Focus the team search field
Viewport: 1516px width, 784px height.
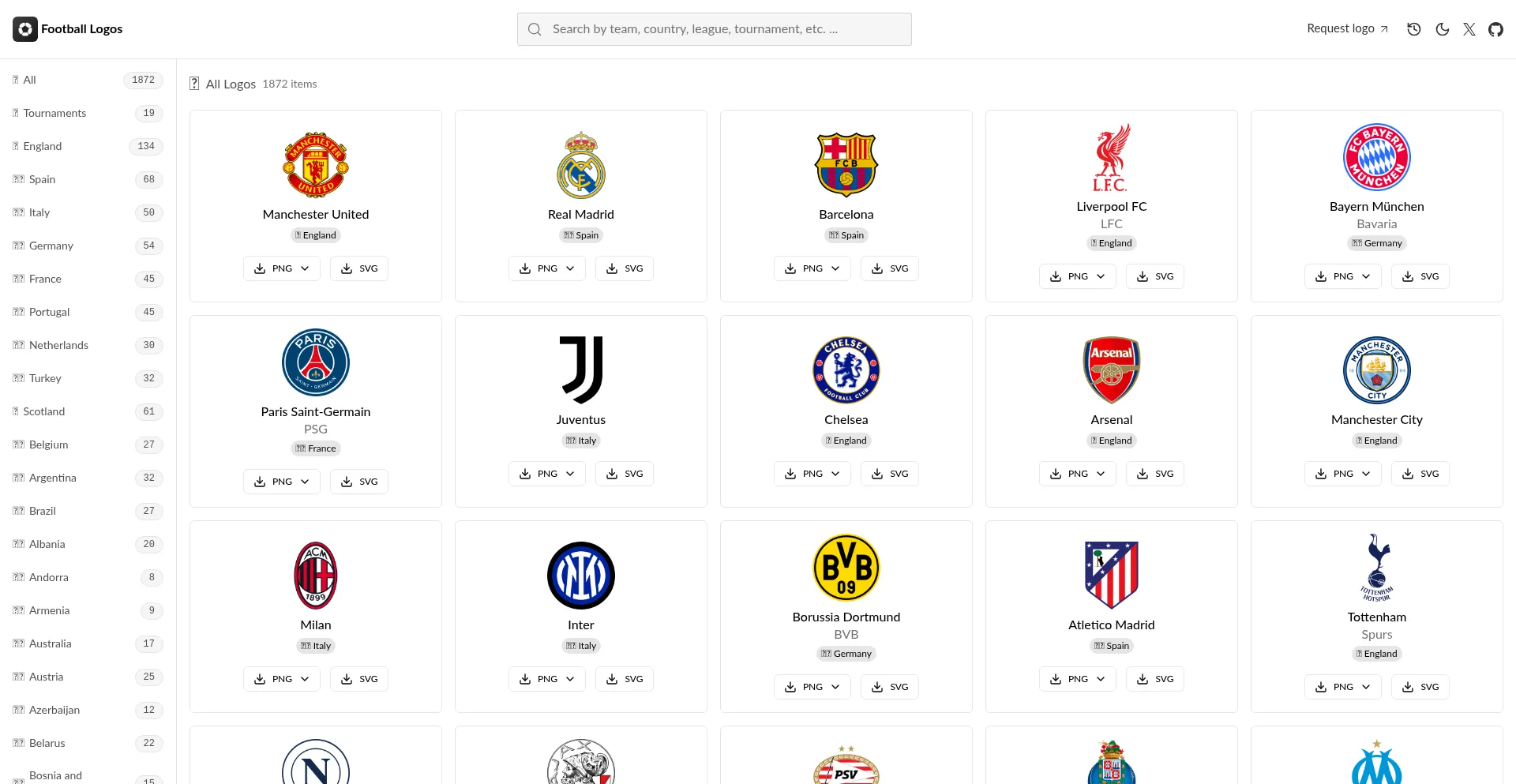click(715, 29)
